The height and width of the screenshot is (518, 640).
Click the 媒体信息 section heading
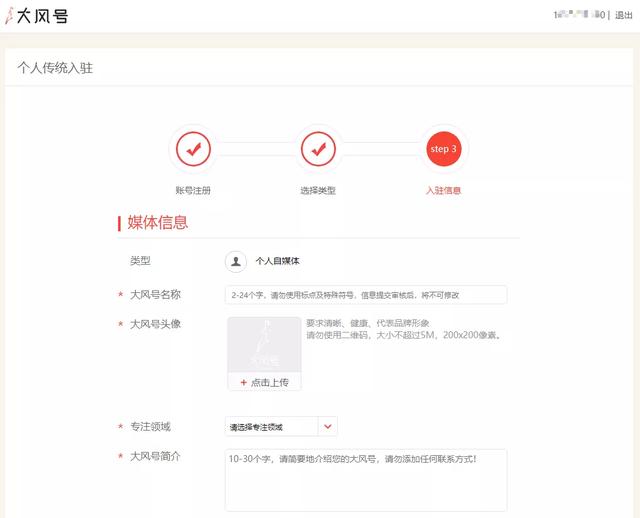tap(158, 222)
